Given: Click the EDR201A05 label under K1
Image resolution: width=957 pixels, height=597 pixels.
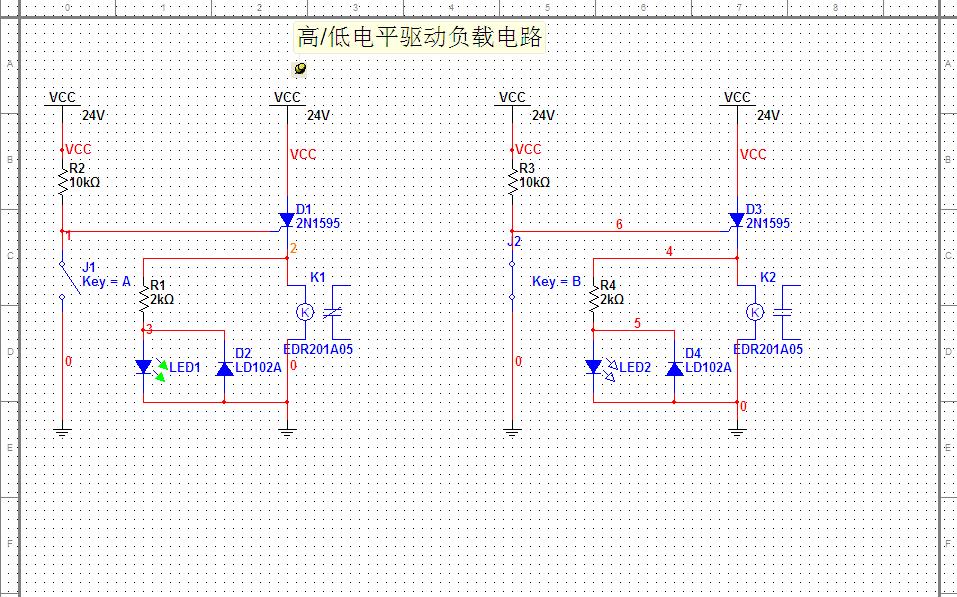Looking at the screenshot, I should click(318, 350).
